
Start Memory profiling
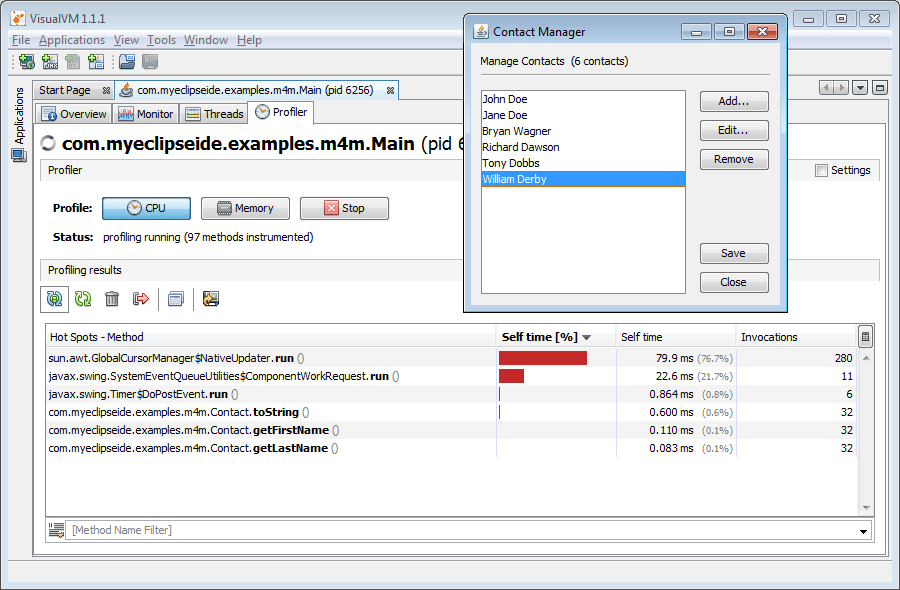(245, 208)
